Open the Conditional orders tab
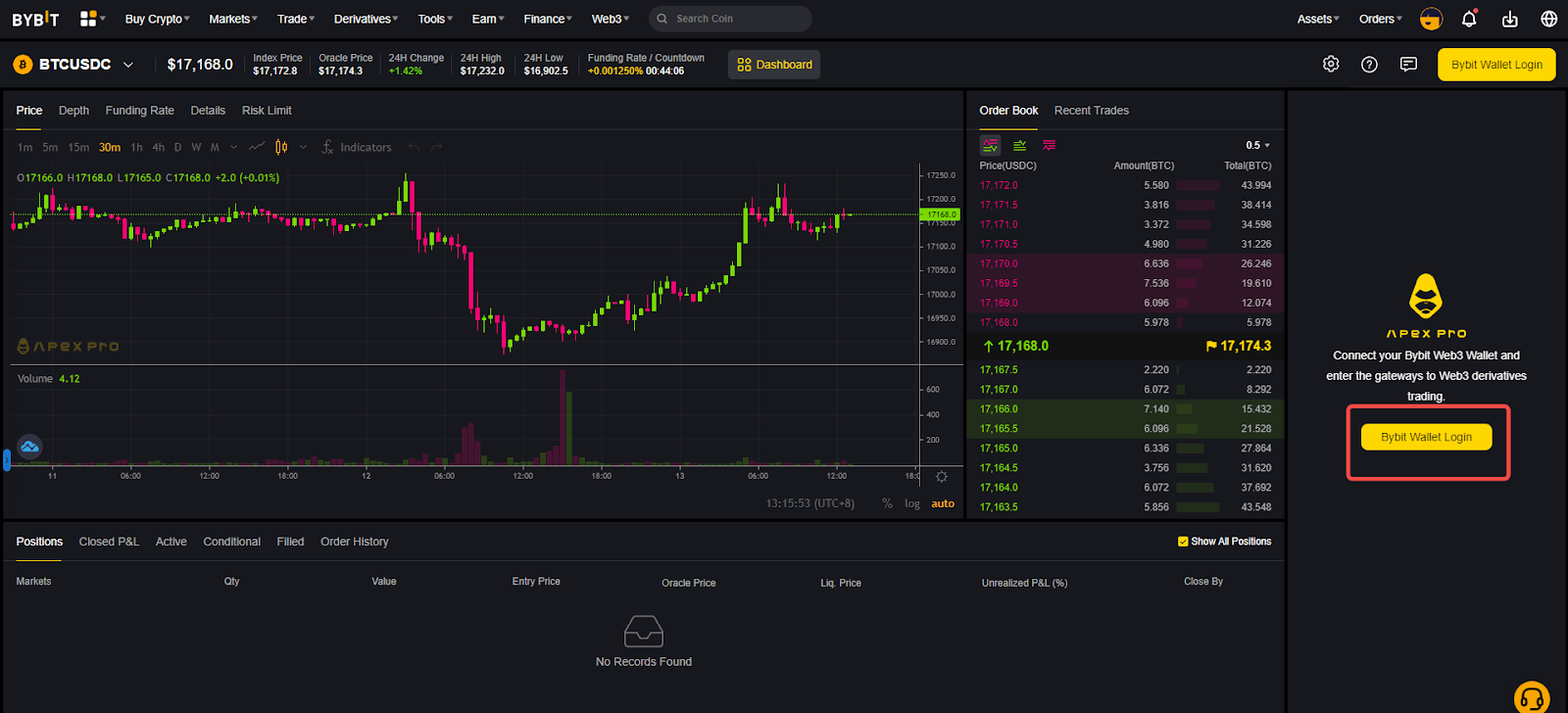The width and height of the screenshot is (1568, 713). pos(232,542)
